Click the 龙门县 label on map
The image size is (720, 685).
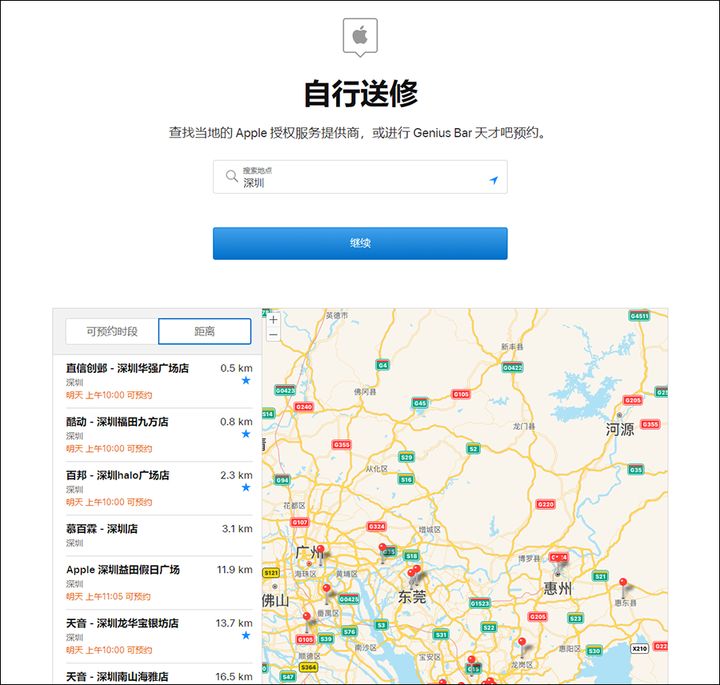(524, 427)
